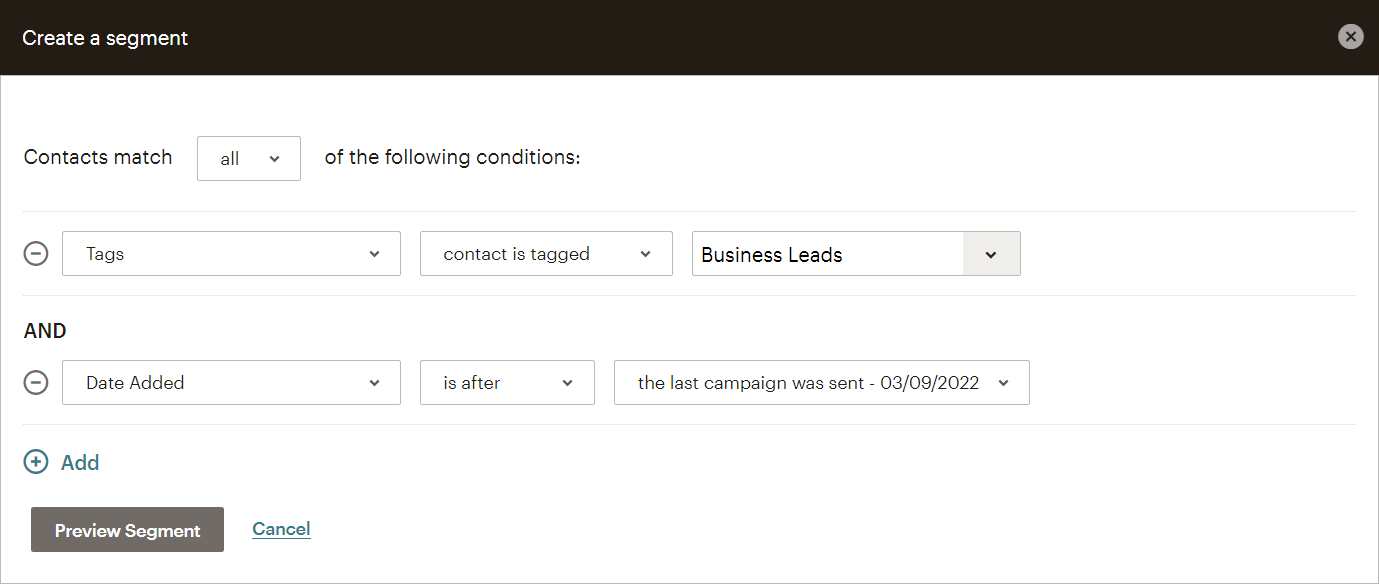Open the Date Added field dropdown
This screenshot has height=584, width=1379.
click(231, 382)
